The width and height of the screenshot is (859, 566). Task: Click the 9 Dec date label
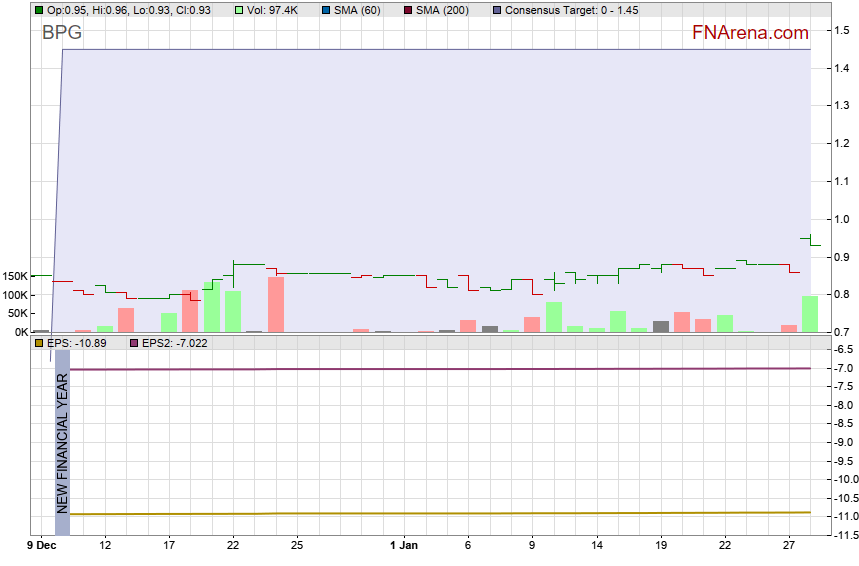click(41, 545)
